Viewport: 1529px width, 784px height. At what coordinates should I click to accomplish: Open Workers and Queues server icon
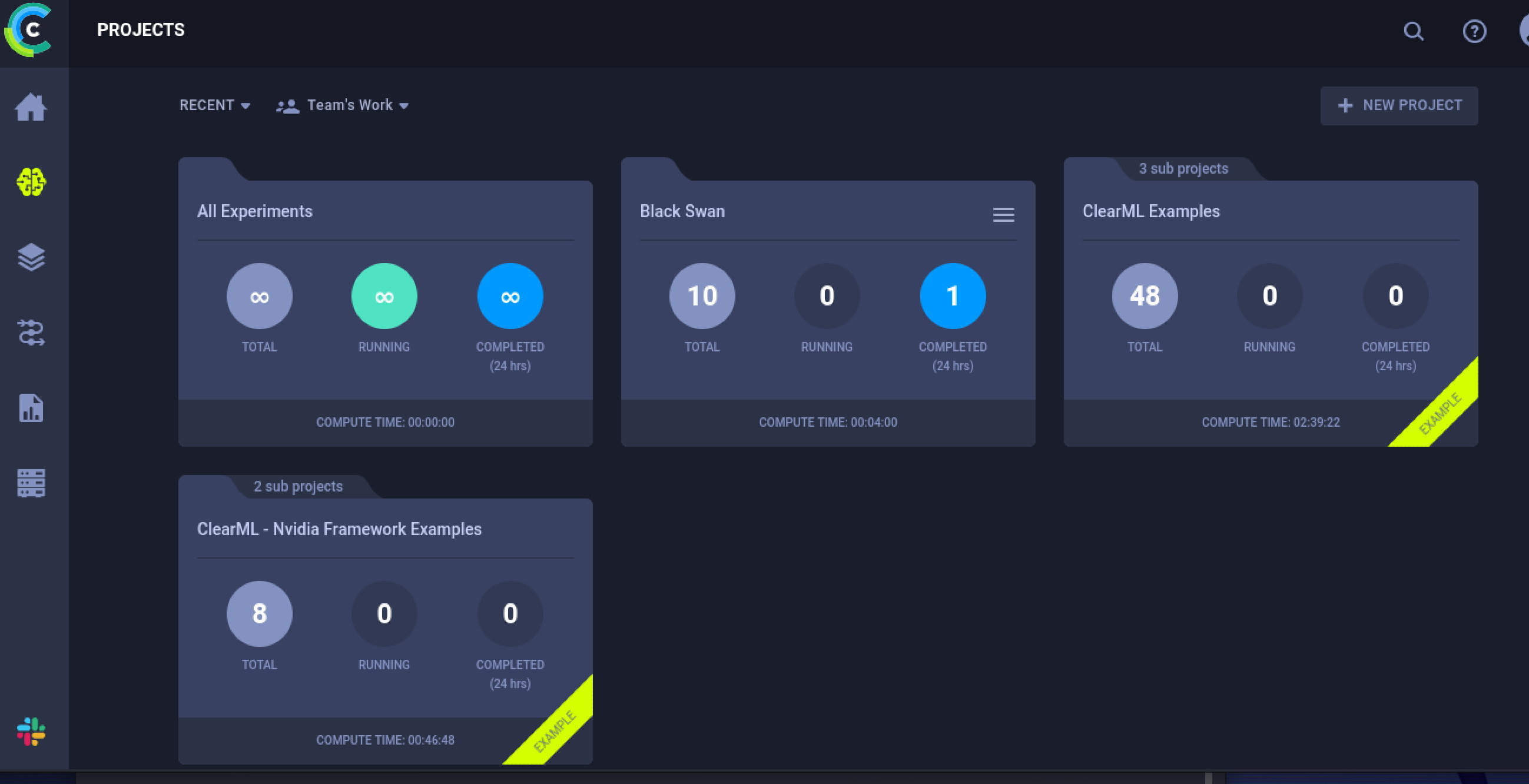point(31,483)
